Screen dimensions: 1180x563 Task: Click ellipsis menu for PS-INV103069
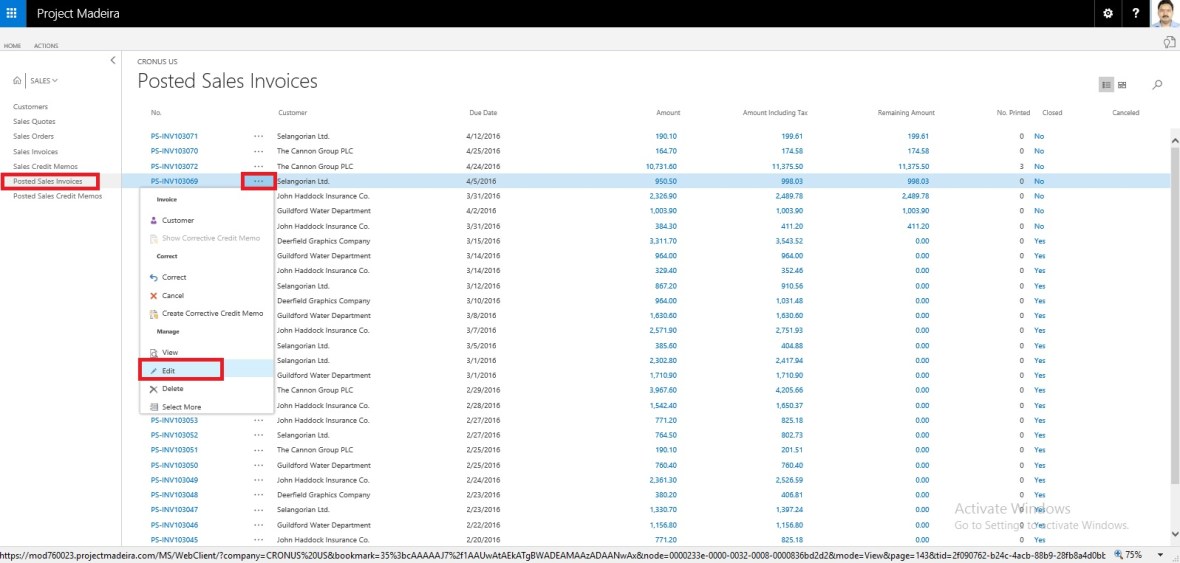point(259,181)
